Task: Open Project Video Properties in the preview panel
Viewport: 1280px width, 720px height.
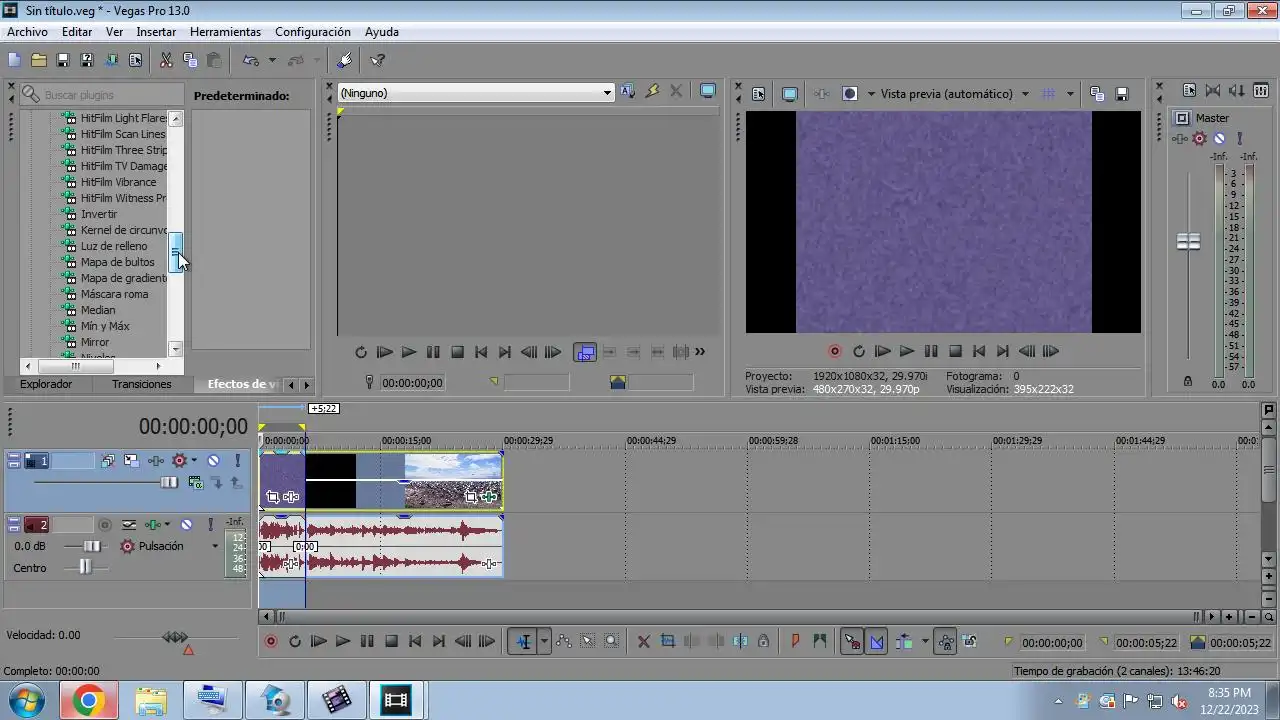Action: pyautogui.click(x=758, y=93)
